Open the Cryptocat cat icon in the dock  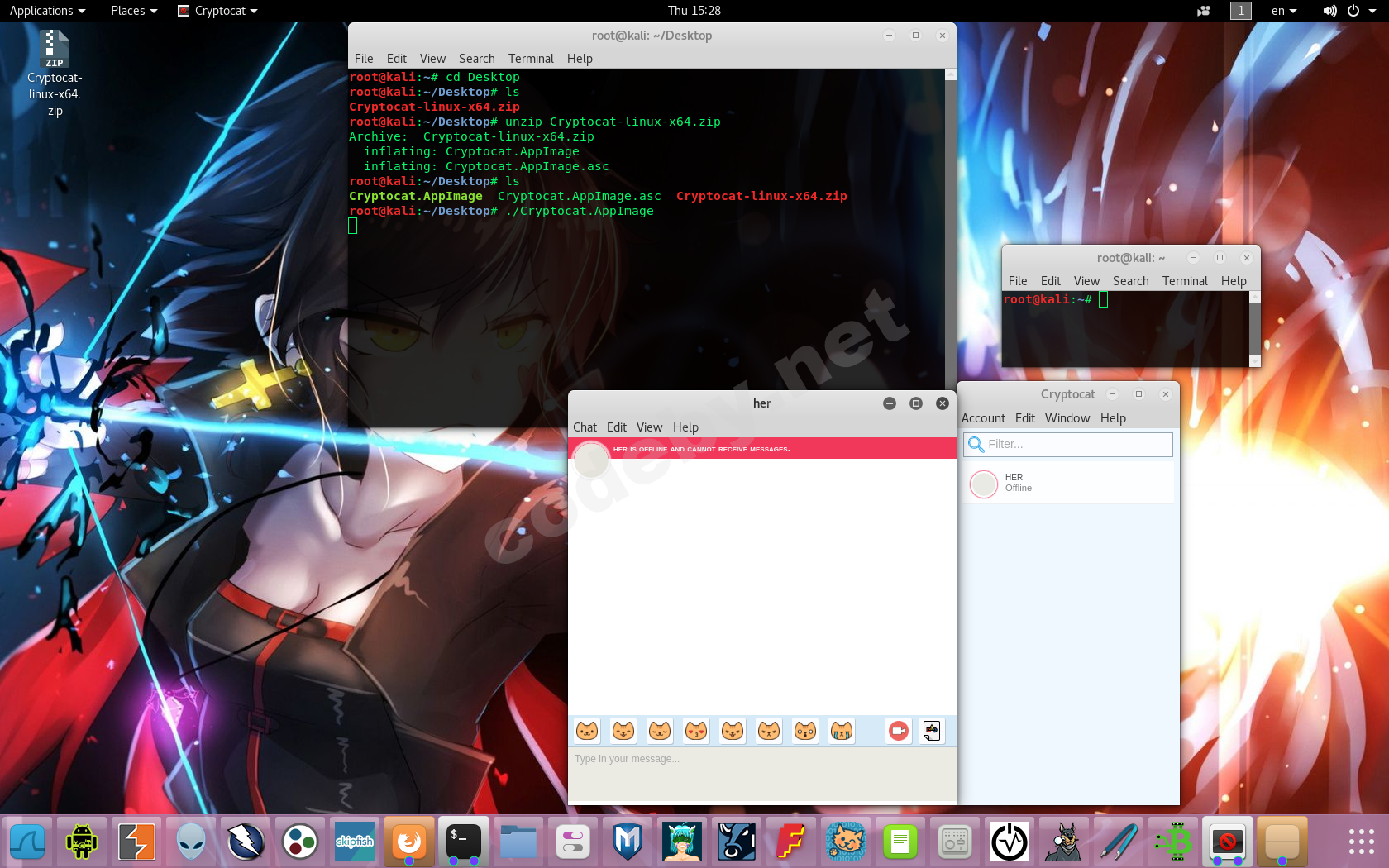(846, 842)
